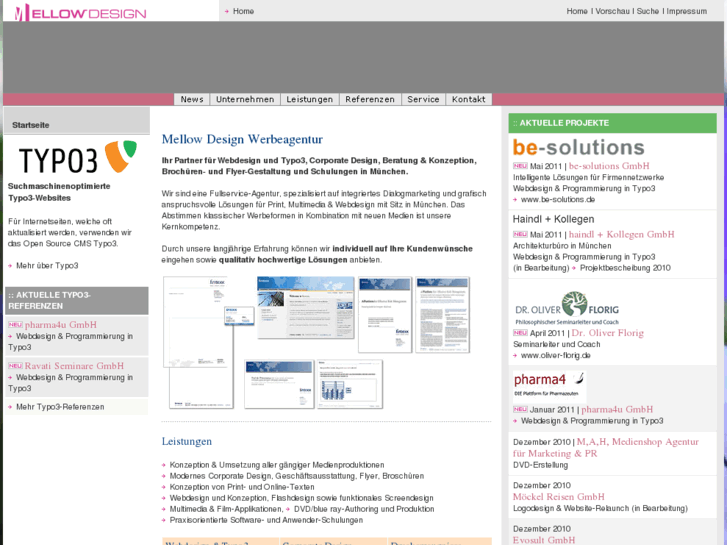727x545 pixels.
Task: Click NEU badge beside April 2011
Action: click(520, 333)
